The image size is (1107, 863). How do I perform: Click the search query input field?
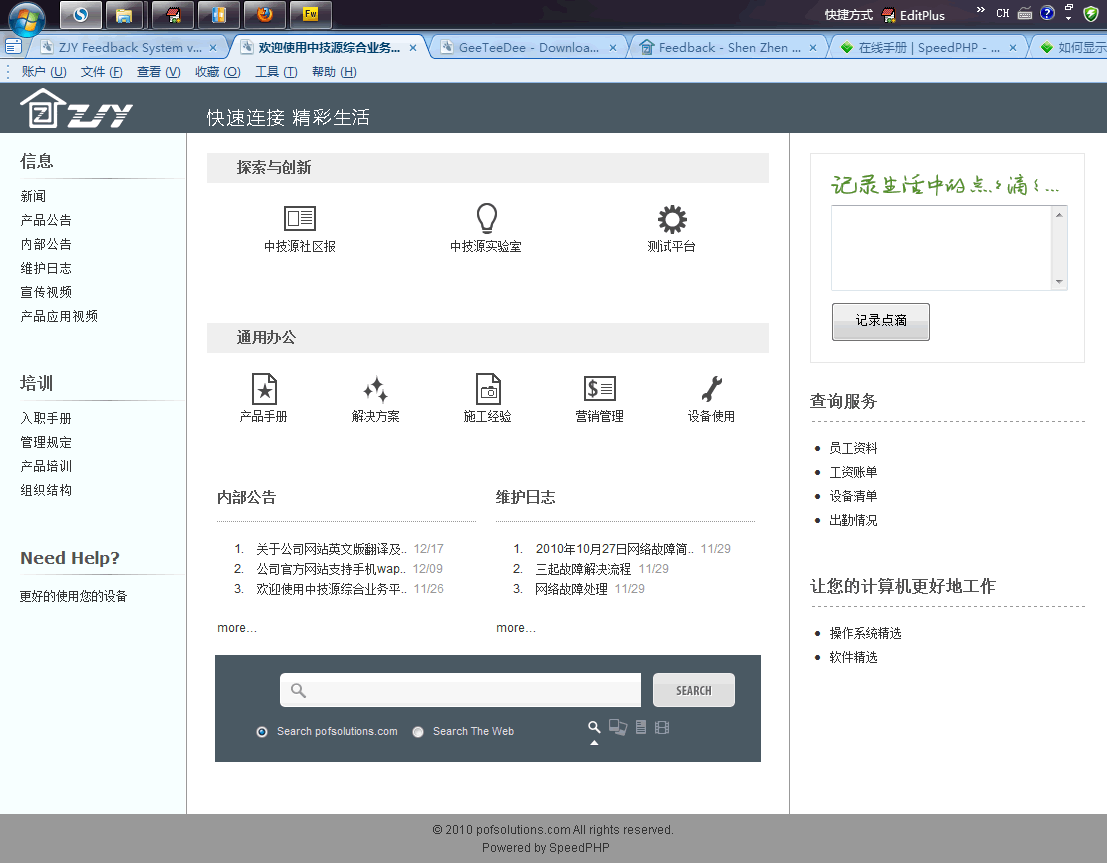pyautogui.click(x=460, y=690)
